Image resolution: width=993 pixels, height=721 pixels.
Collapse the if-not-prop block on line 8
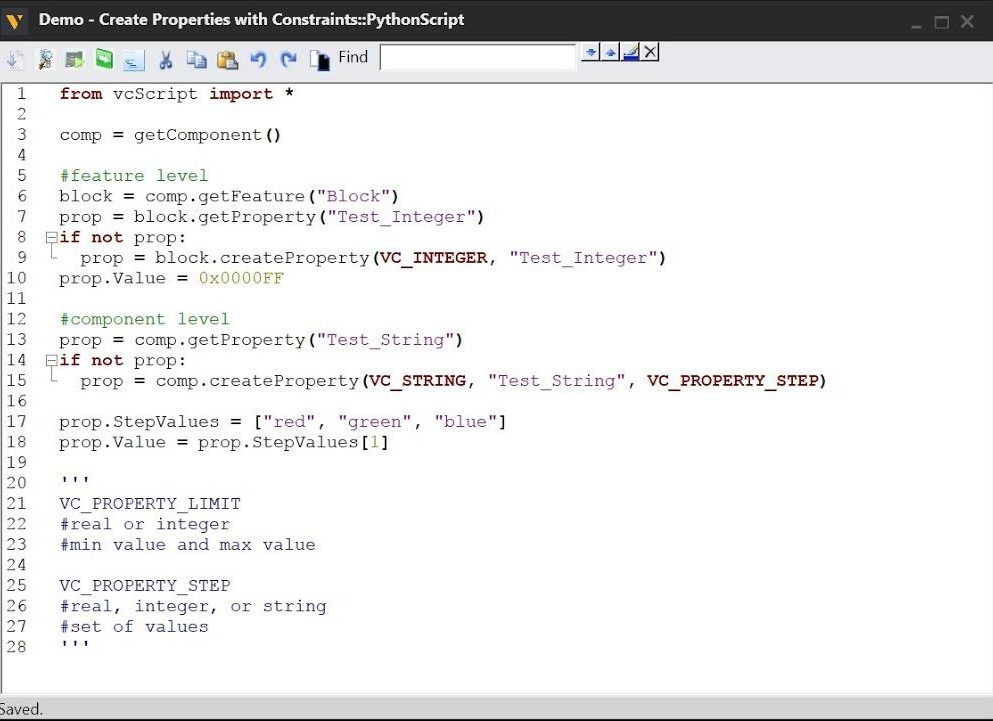point(50,237)
